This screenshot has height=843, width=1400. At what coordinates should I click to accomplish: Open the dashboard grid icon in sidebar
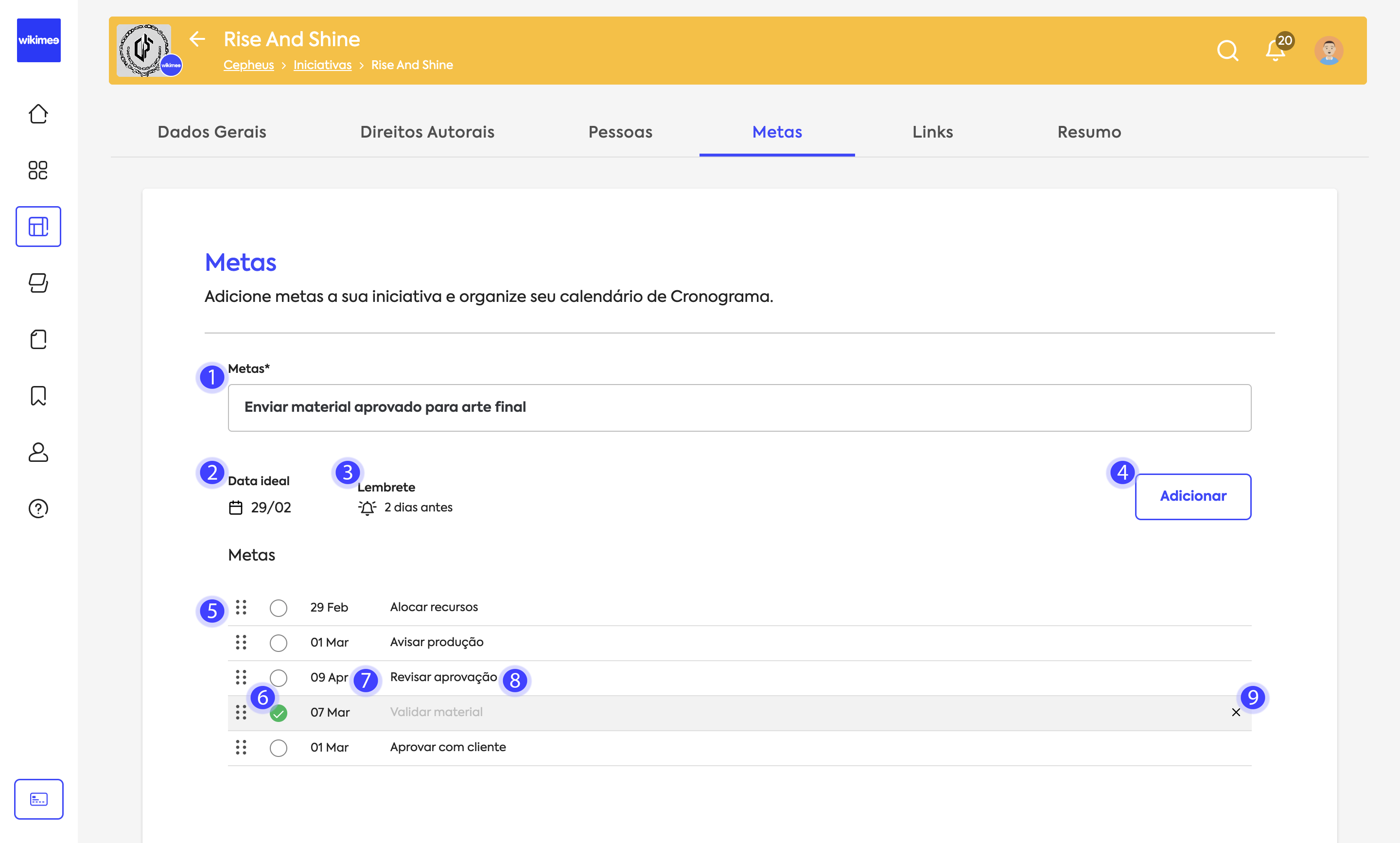tap(38, 170)
